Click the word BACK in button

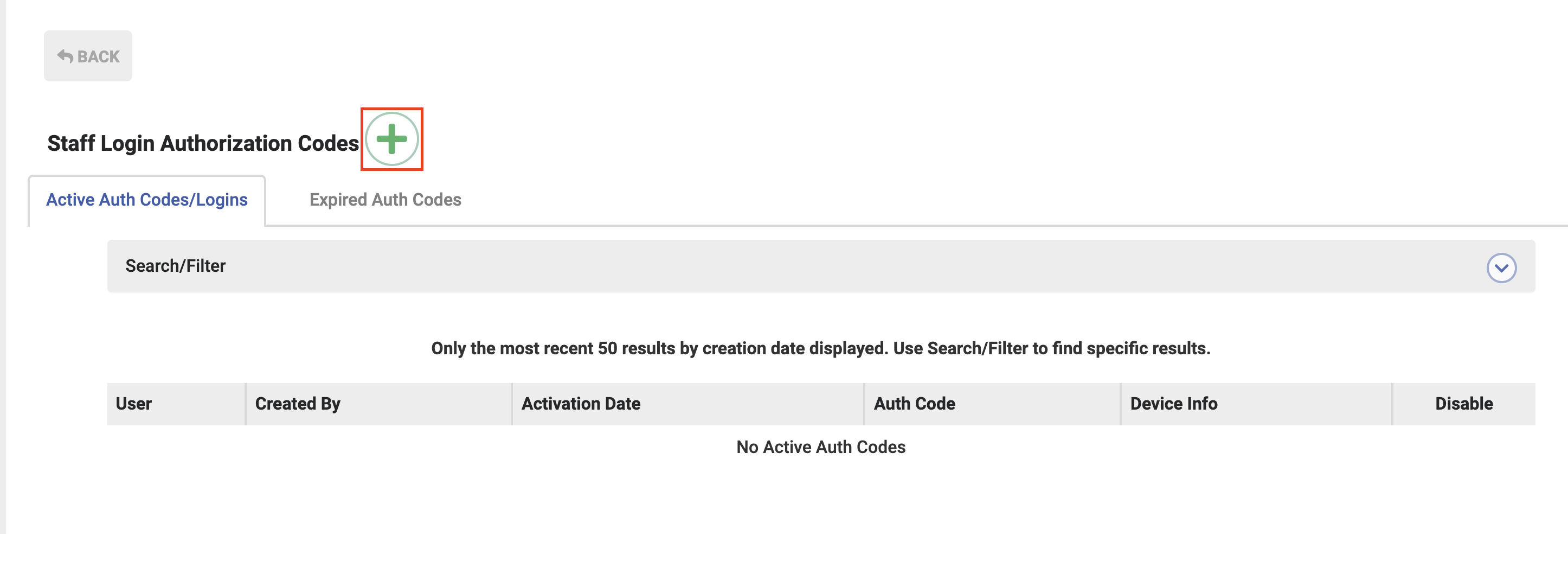pos(99,56)
